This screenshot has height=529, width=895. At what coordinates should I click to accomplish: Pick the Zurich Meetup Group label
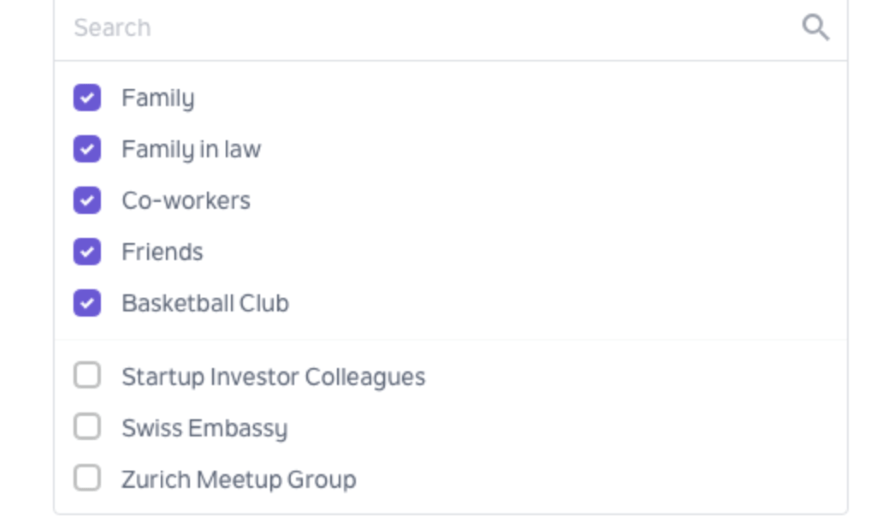click(x=238, y=479)
